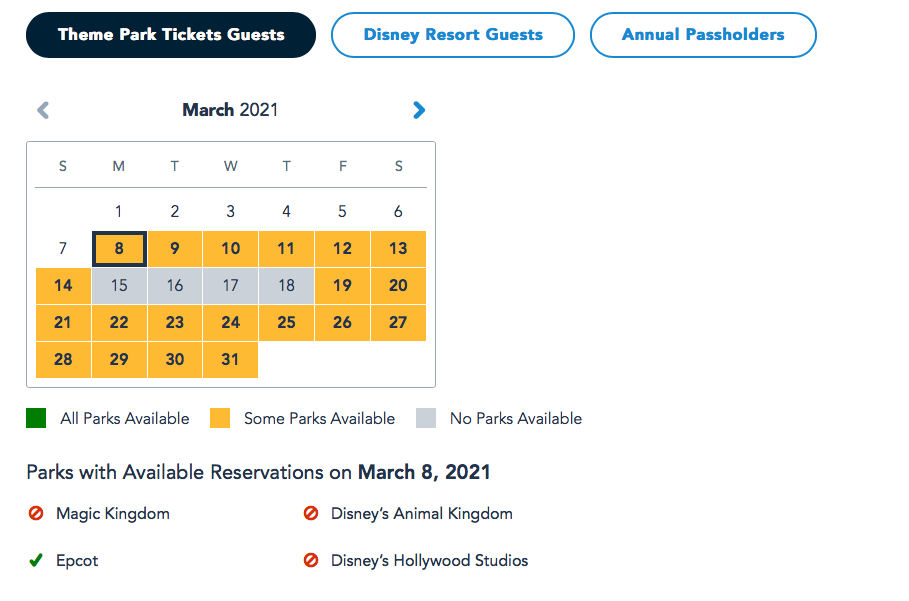Pick March 13 on the calendar
This screenshot has height=601, width=909.
[x=398, y=249]
